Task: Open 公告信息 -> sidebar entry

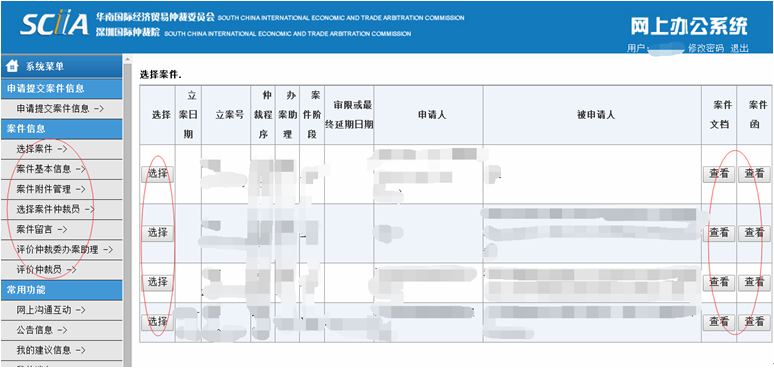Action: coord(61,330)
